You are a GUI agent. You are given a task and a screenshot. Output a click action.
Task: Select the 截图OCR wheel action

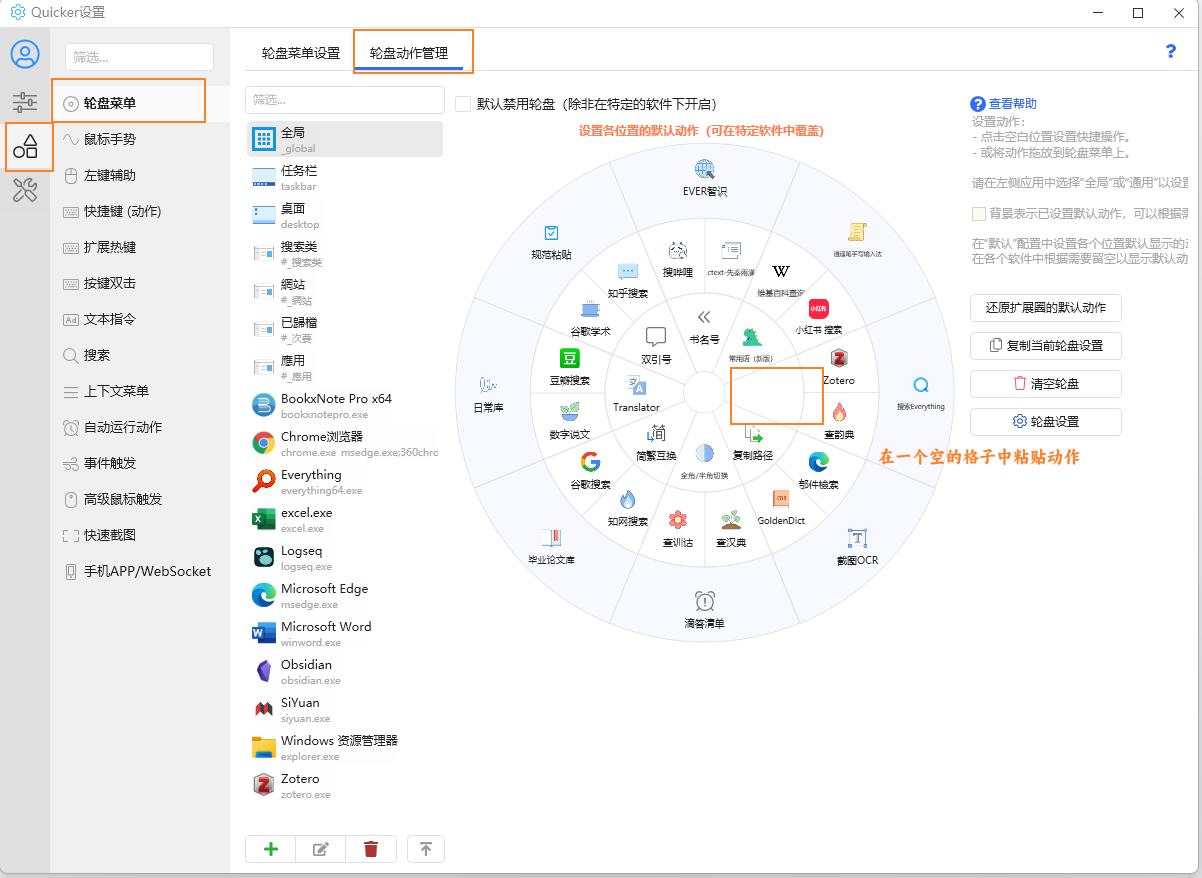[857, 547]
